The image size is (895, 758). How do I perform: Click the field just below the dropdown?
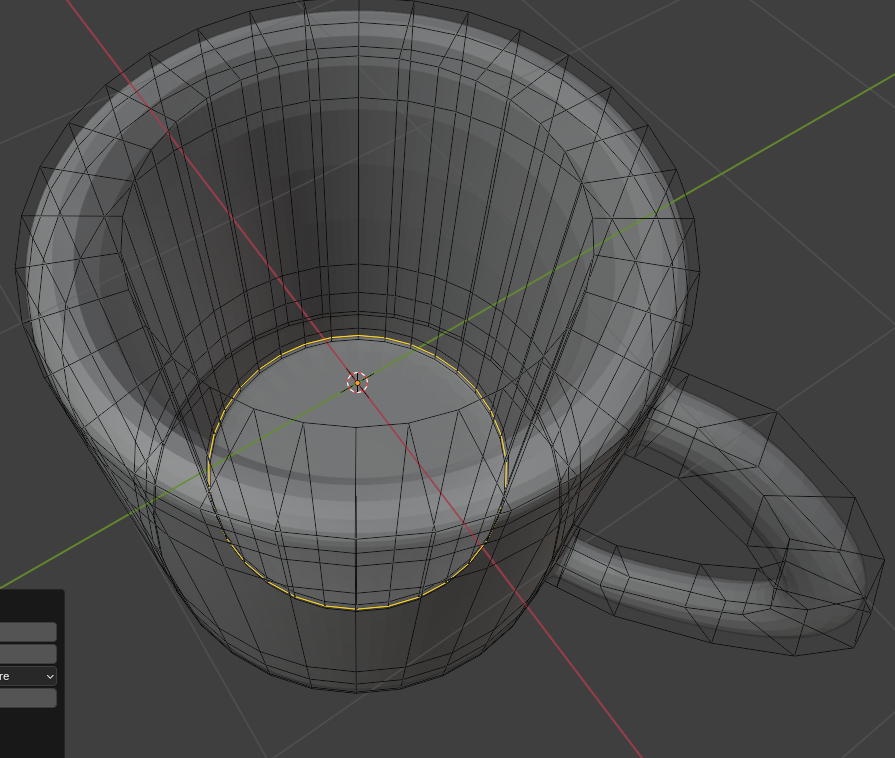(27, 698)
